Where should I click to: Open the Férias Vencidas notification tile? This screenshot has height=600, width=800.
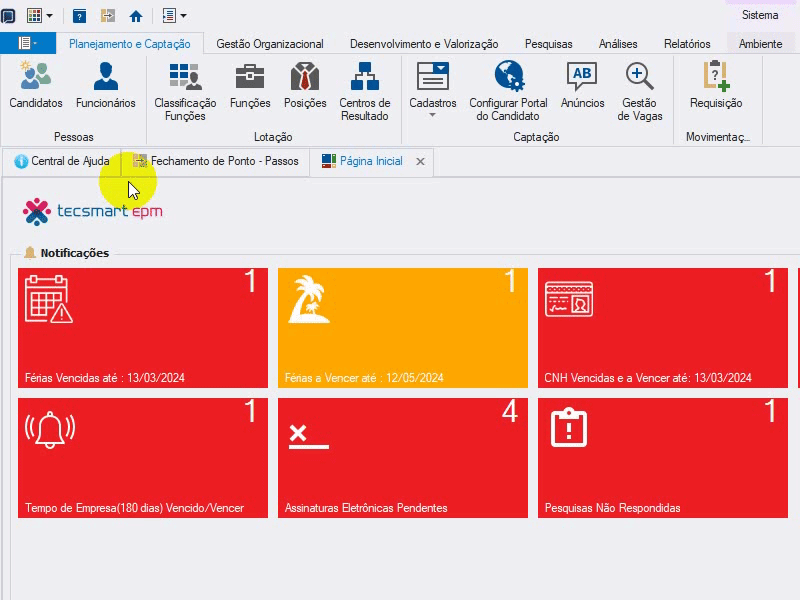[143, 328]
